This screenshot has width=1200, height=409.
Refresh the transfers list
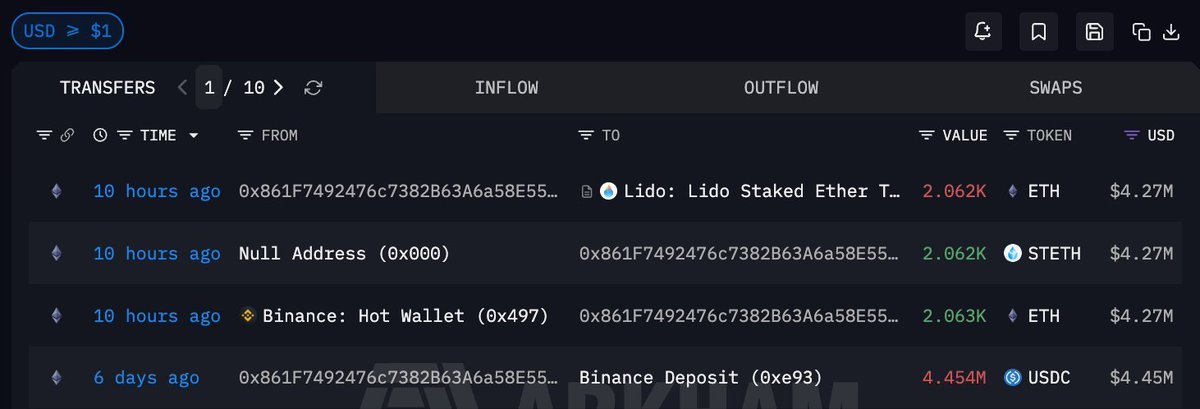[x=313, y=88]
